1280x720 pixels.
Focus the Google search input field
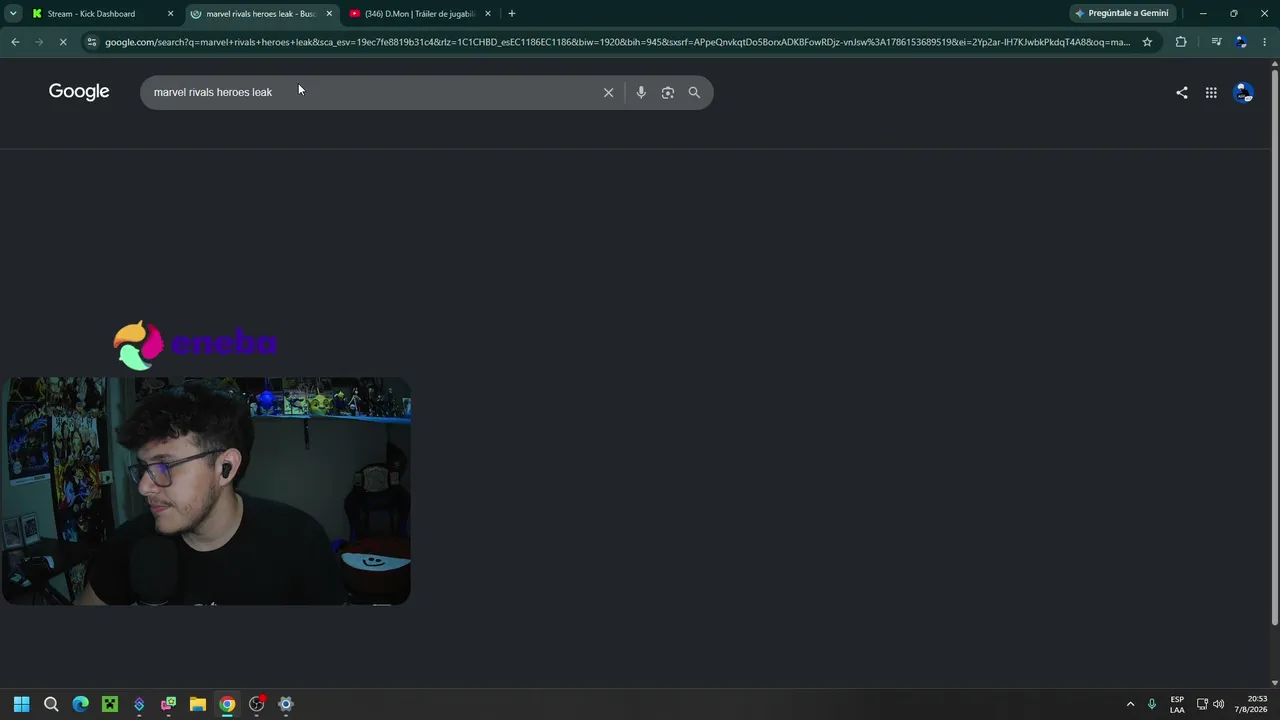tap(370, 92)
